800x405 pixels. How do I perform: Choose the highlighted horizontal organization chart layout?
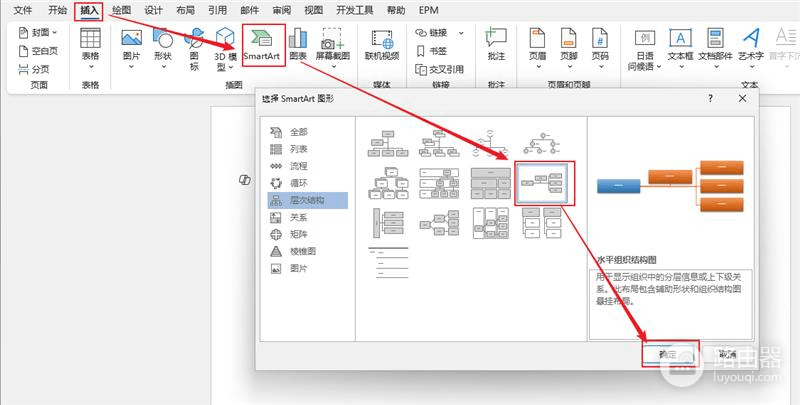click(x=544, y=184)
